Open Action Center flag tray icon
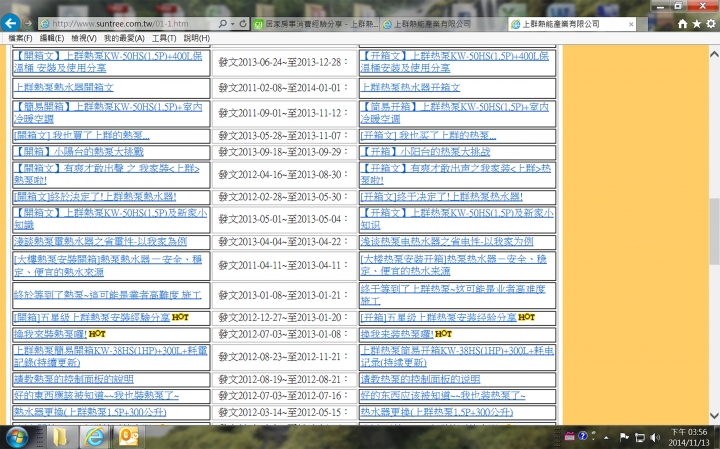Viewport: 720px width, 449px height. pyautogui.click(x=624, y=437)
